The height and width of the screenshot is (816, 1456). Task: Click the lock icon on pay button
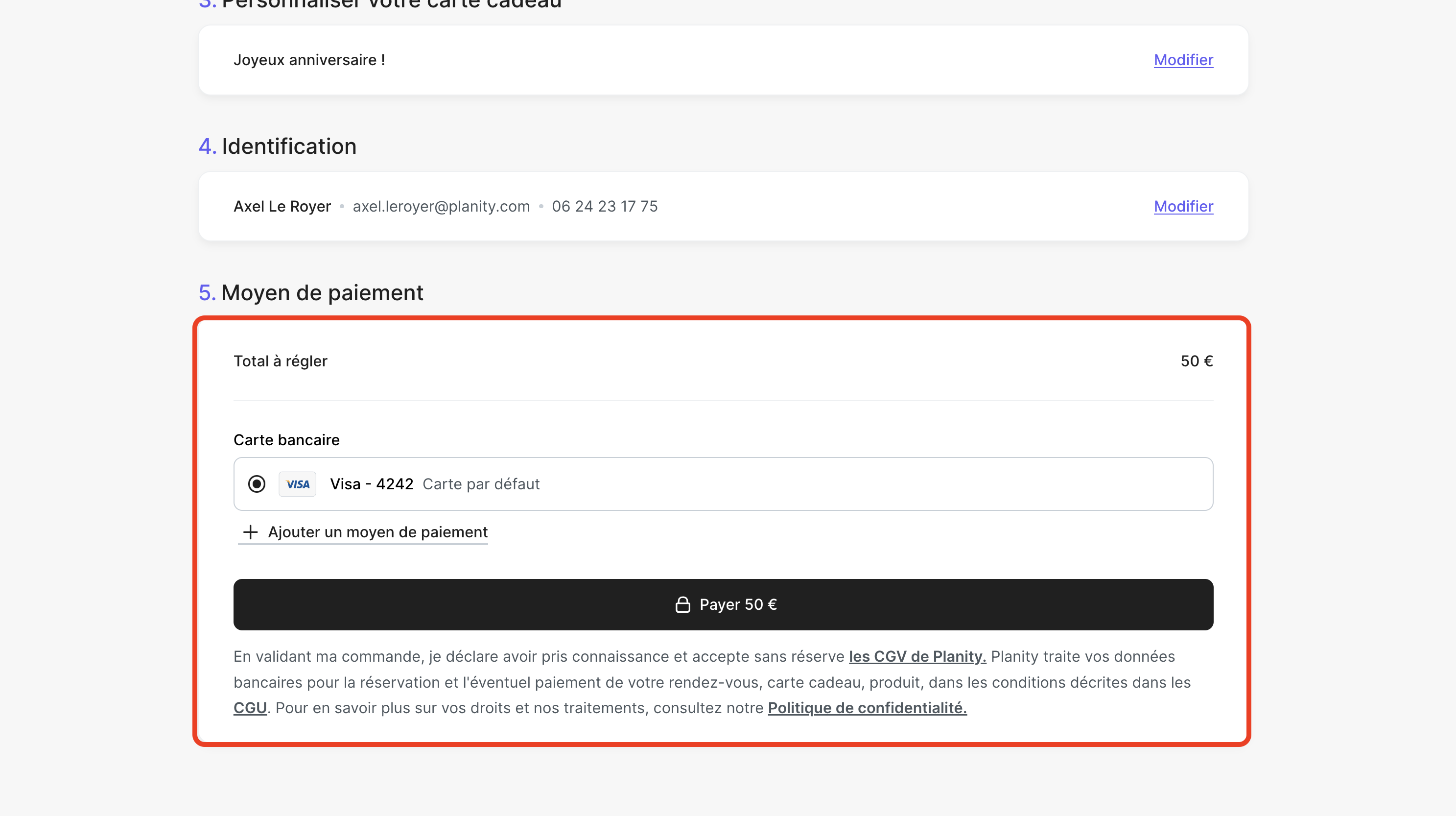683,604
